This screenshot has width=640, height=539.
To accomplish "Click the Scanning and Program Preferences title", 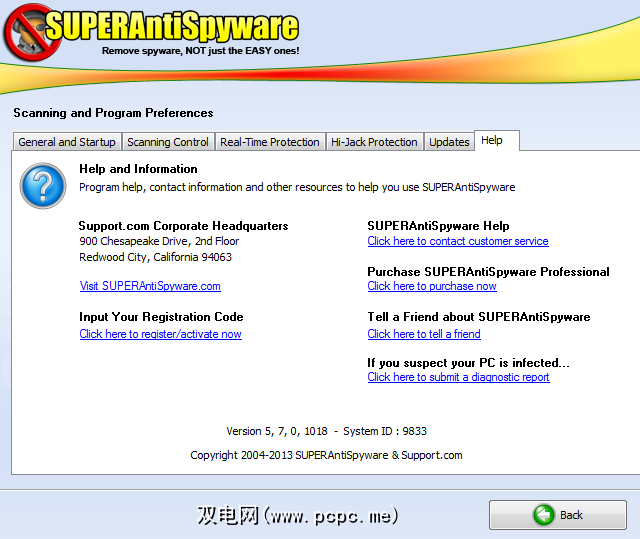I will [113, 113].
